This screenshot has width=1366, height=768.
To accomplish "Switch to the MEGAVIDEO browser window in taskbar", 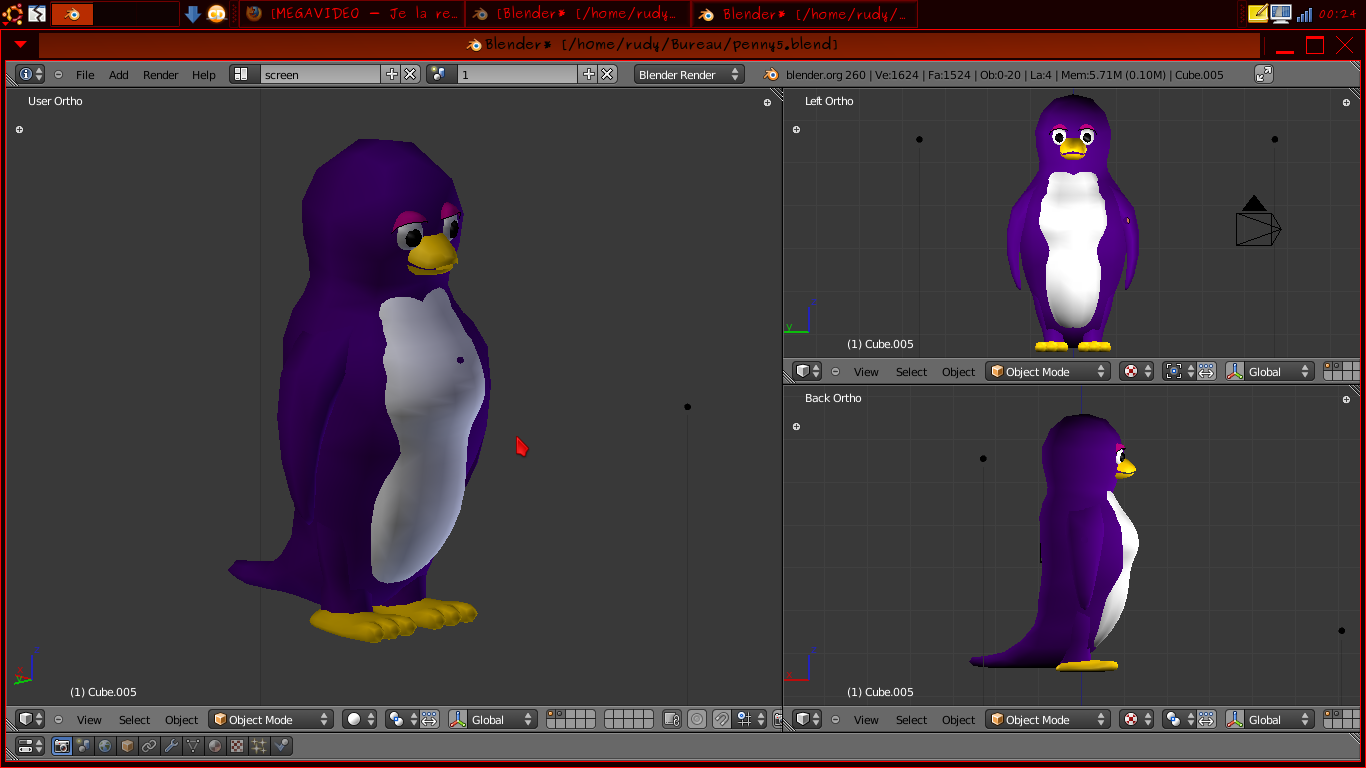I will tap(353, 14).
